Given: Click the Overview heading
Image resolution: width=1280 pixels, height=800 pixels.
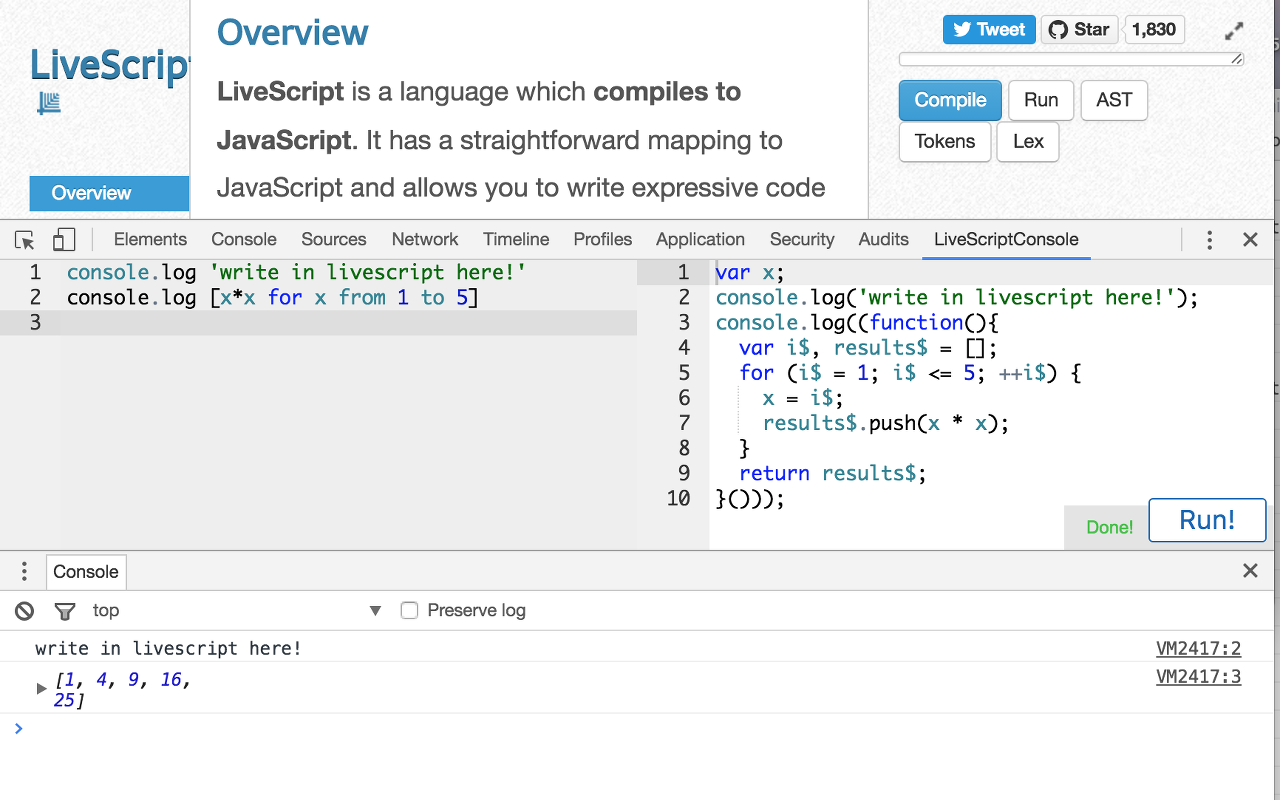Looking at the screenshot, I should (x=293, y=32).
